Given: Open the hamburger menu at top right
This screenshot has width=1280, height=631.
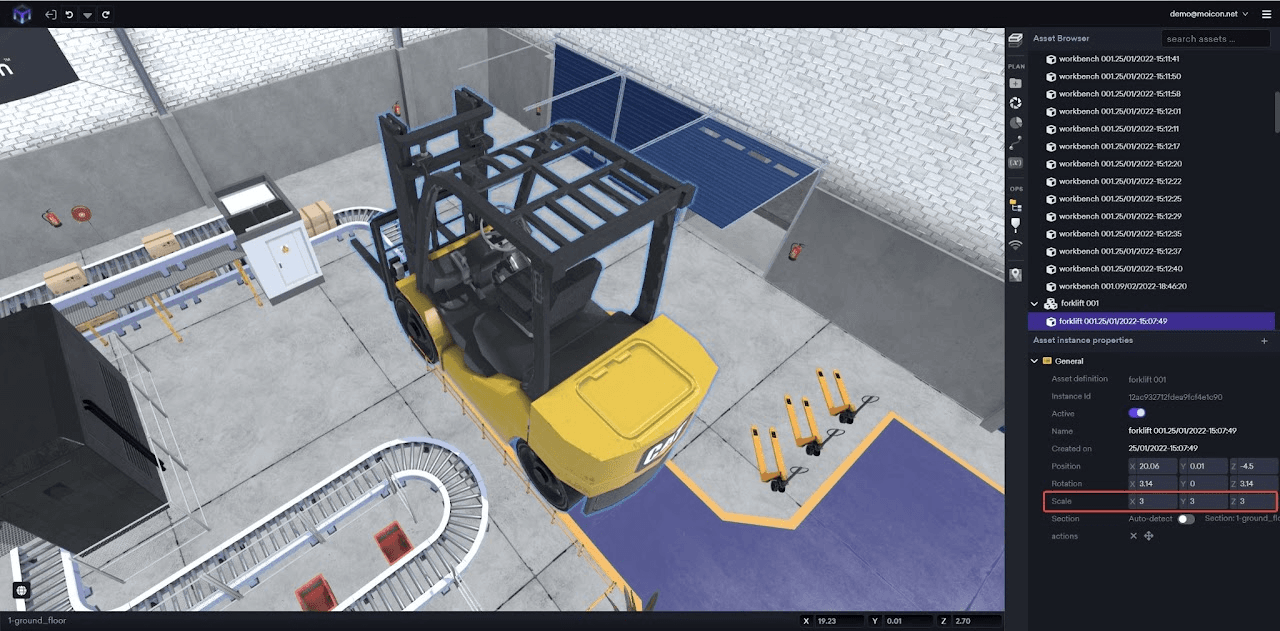Looking at the screenshot, I should [1266, 15].
